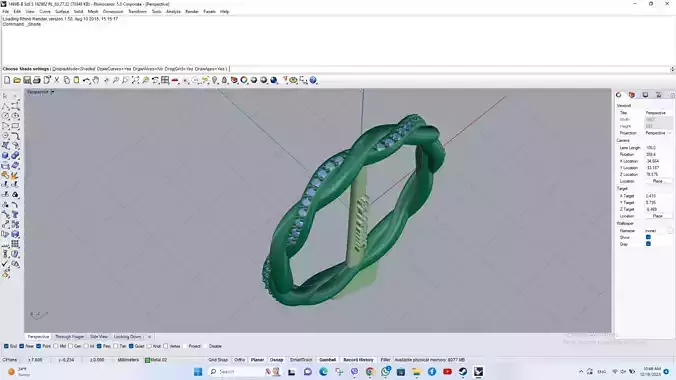The height and width of the screenshot is (380, 676).
Task: Click the Copy icon in the toolbar
Action: (x=66, y=80)
